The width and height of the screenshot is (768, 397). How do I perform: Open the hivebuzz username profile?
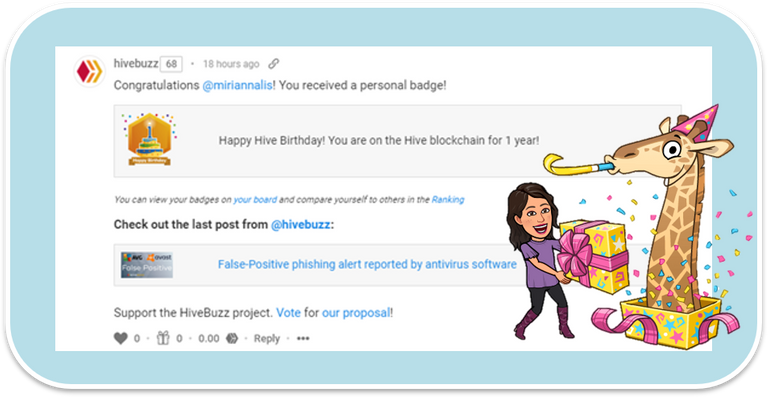click(x=136, y=64)
